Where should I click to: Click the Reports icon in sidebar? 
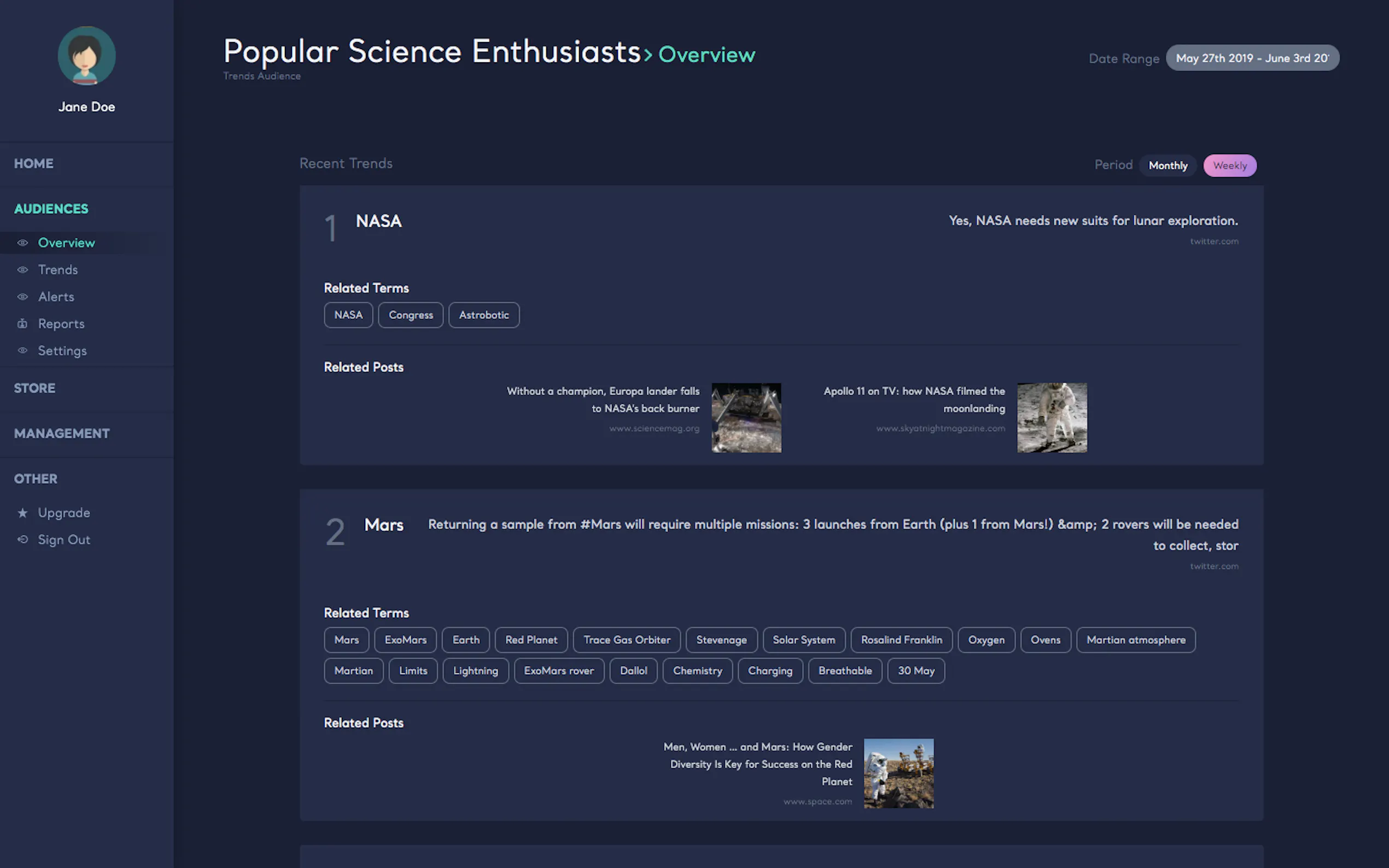click(x=22, y=324)
